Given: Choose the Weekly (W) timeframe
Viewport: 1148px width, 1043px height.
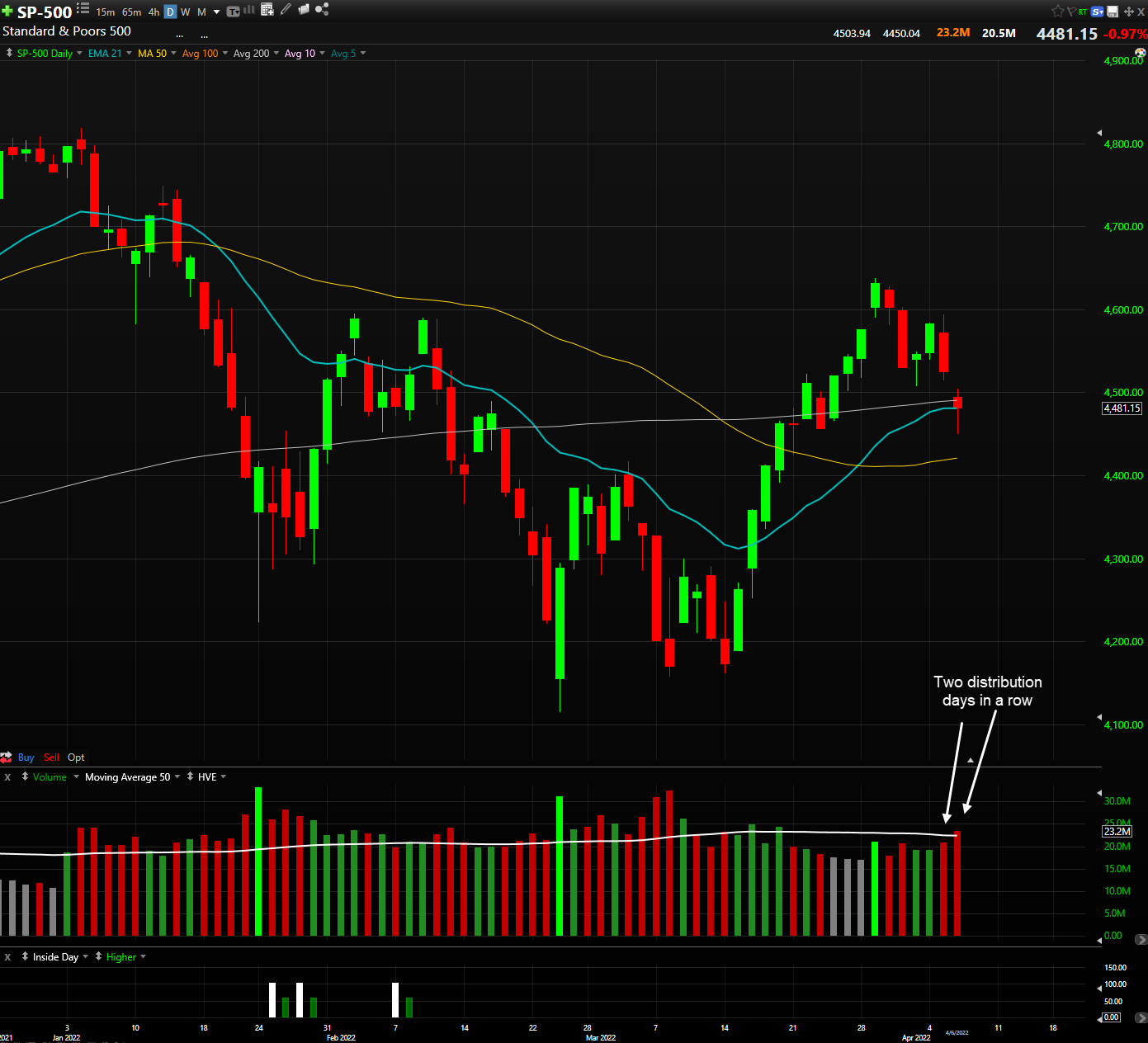Looking at the screenshot, I should [x=185, y=12].
